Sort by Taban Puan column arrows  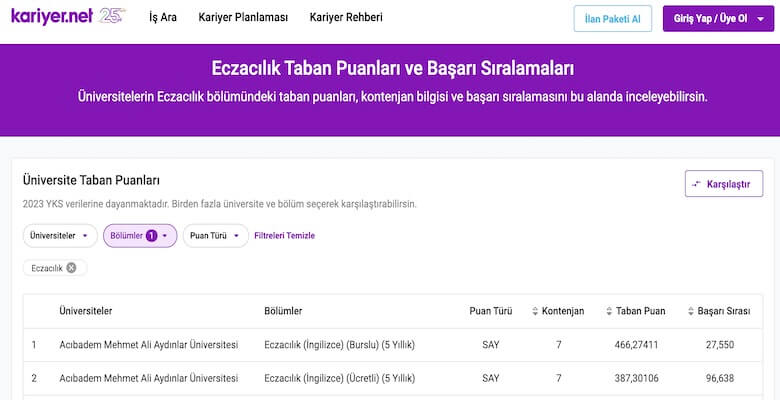(x=609, y=311)
